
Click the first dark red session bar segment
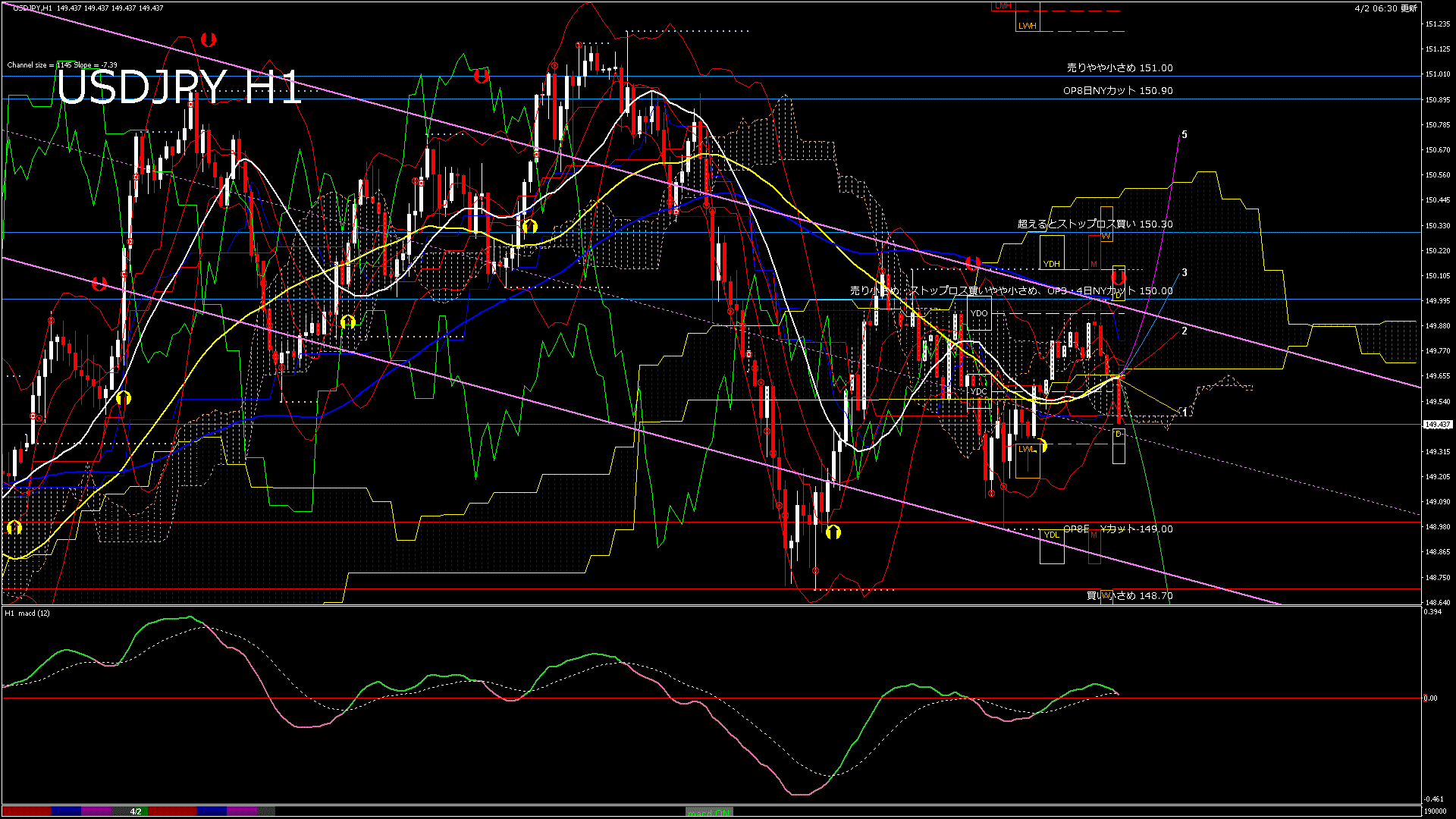pyautogui.click(x=27, y=811)
